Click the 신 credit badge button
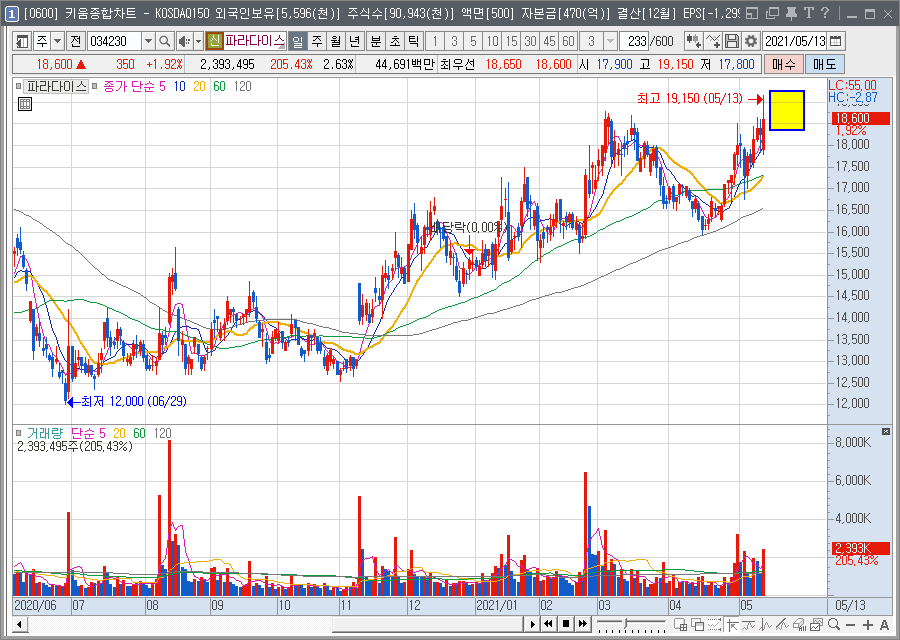Image resolution: width=900 pixels, height=640 pixels. 214,41
